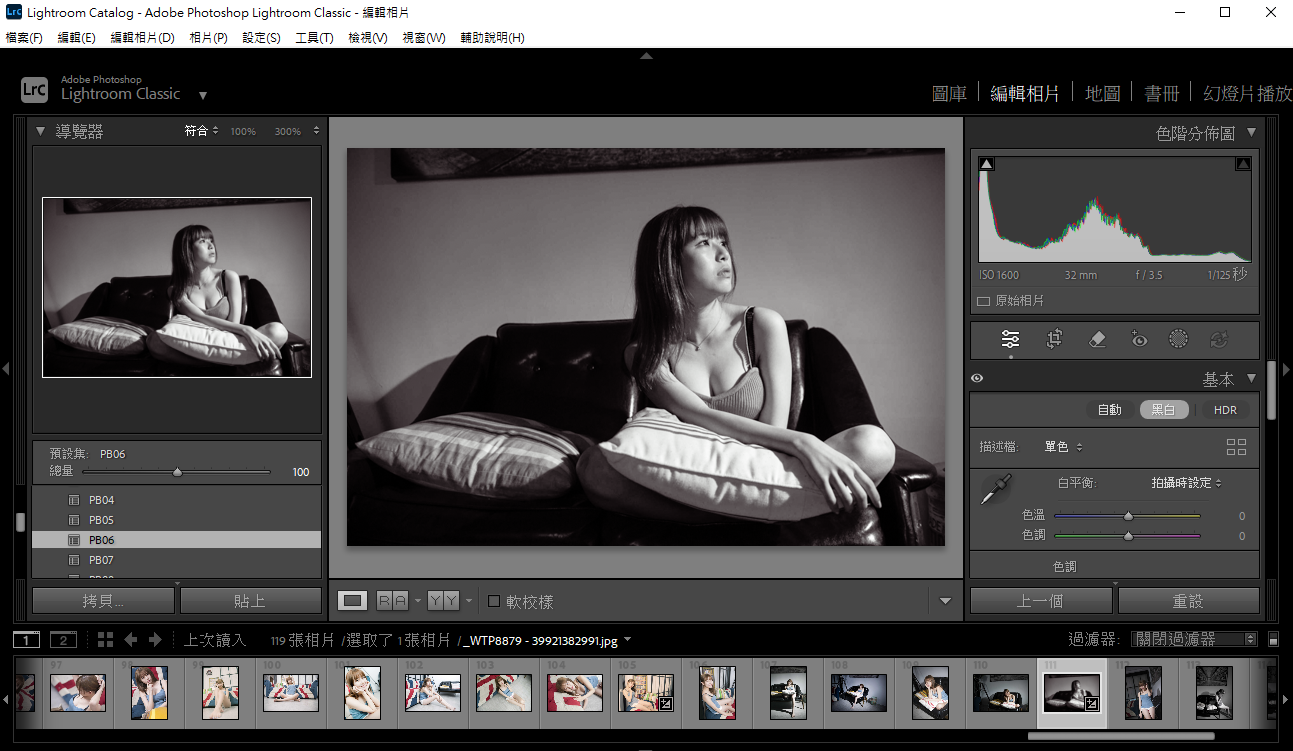Select Reference view R|A button
This screenshot has width=1293, height=751.
[392, 600]
